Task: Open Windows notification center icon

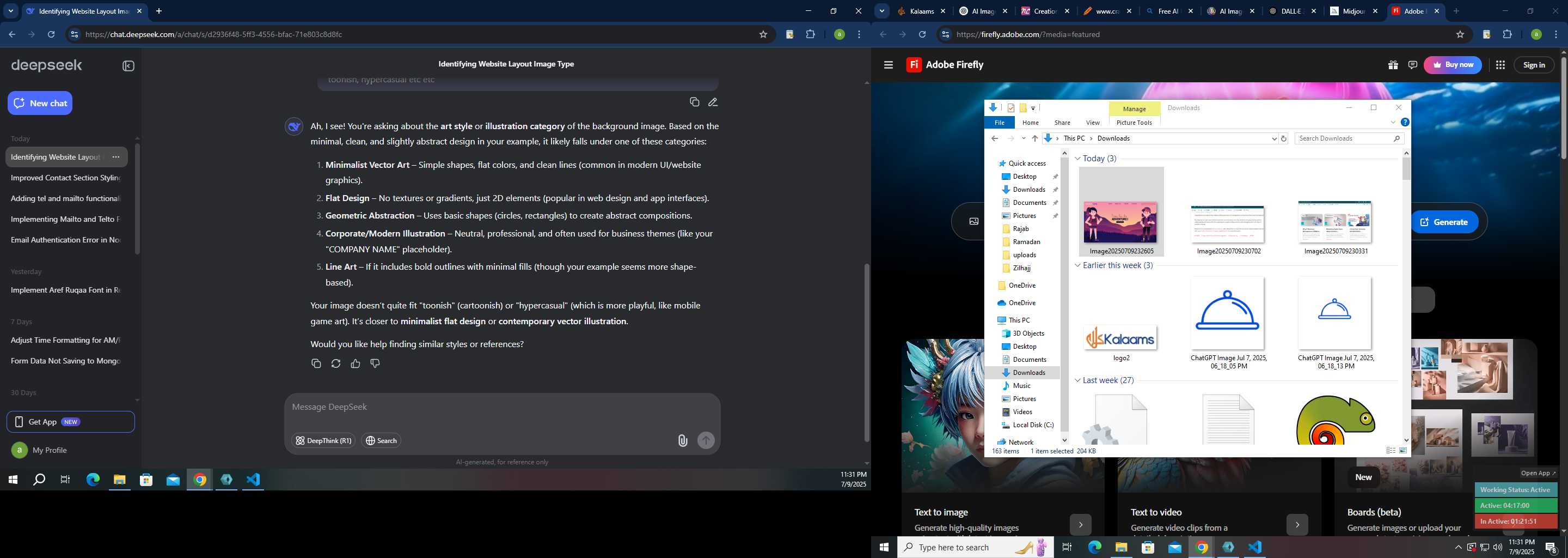Action: (x=1551, y=548)
